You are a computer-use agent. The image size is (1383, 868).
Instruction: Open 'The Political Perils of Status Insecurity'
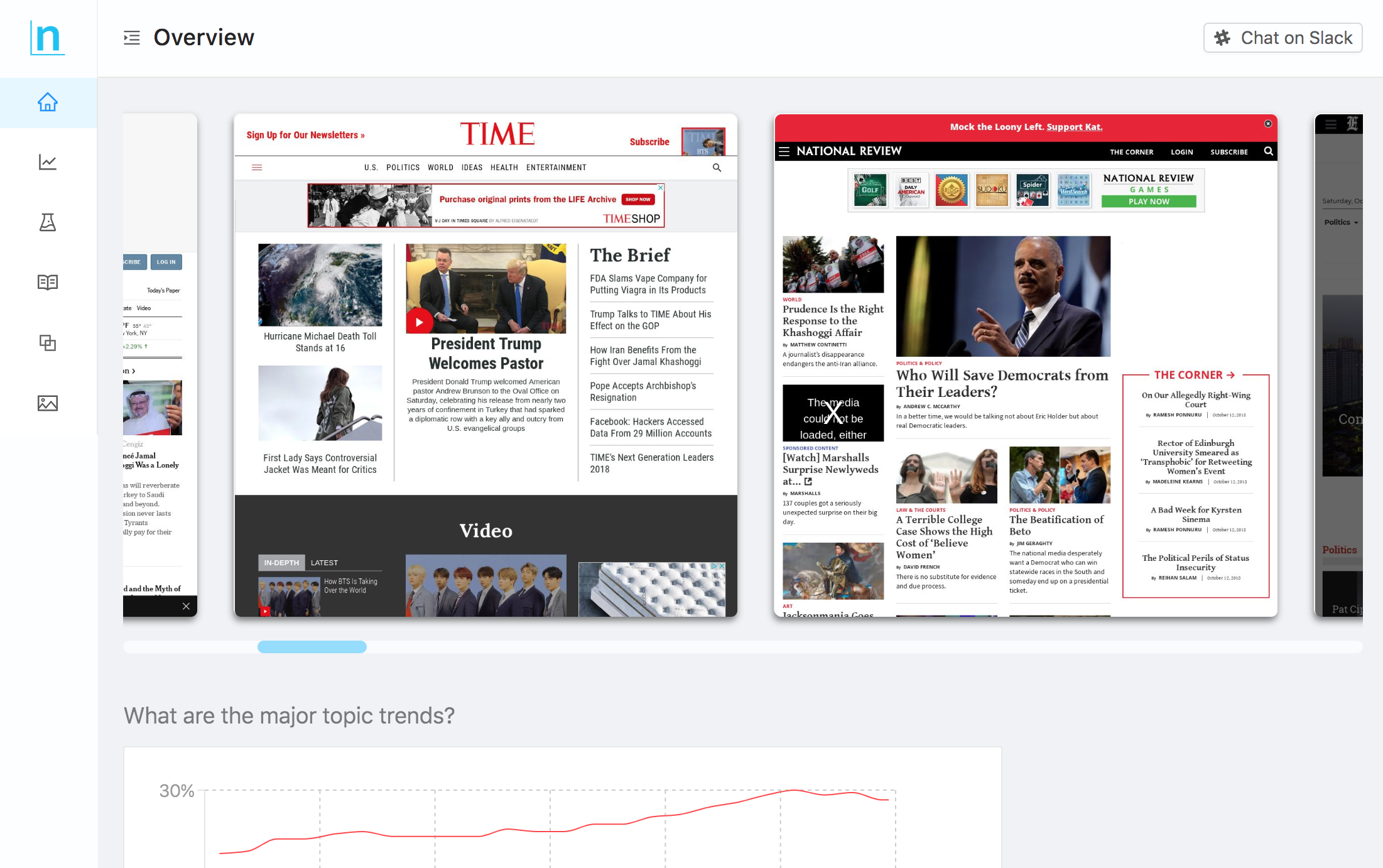1195,562
